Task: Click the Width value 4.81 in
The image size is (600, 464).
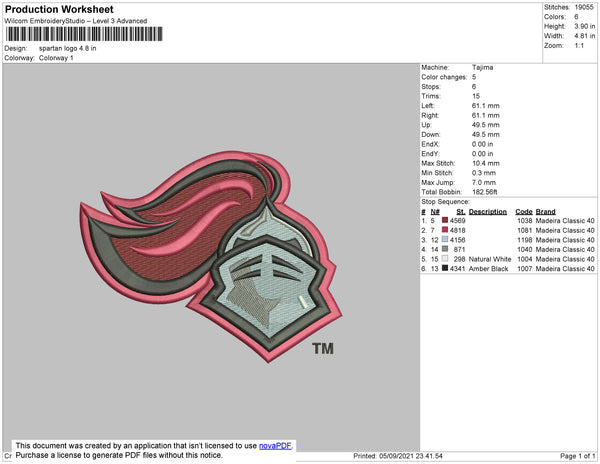Action: pos(585,36)
